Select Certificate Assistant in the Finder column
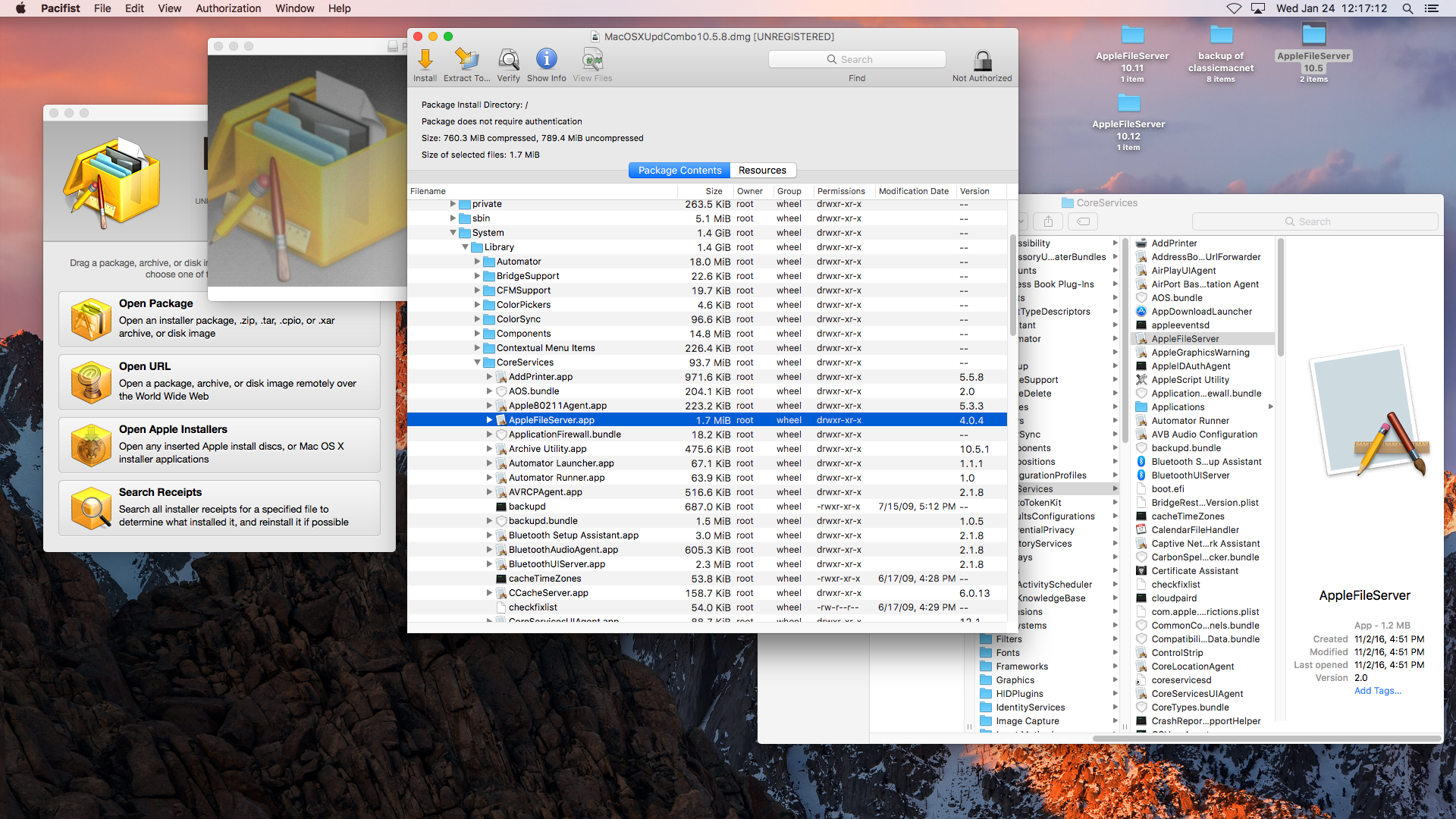The width and height of the screenshot is (1456, 819). coord(1203,571)
